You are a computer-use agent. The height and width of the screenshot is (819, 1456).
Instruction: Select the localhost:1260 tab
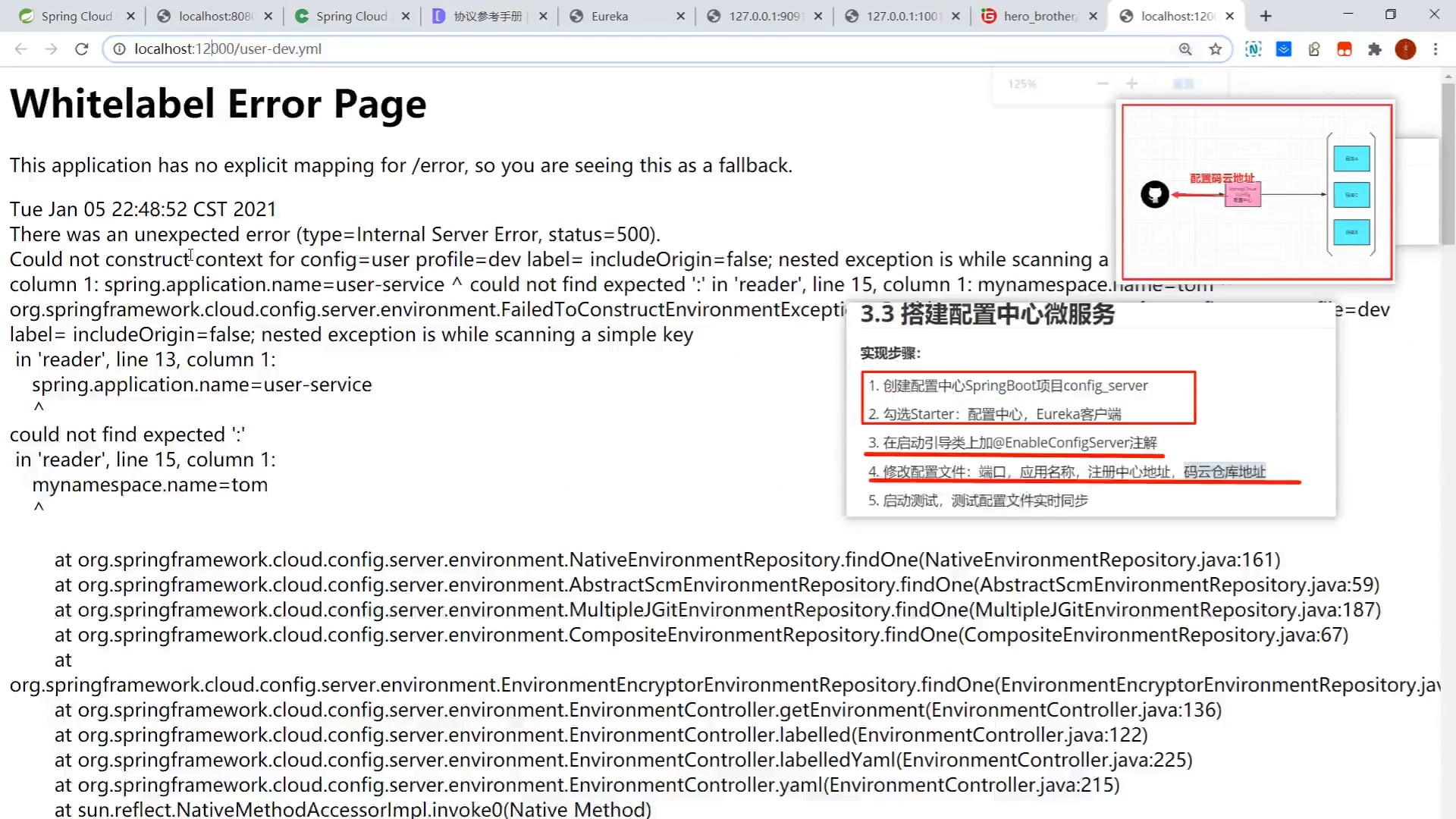[1176, 16]
